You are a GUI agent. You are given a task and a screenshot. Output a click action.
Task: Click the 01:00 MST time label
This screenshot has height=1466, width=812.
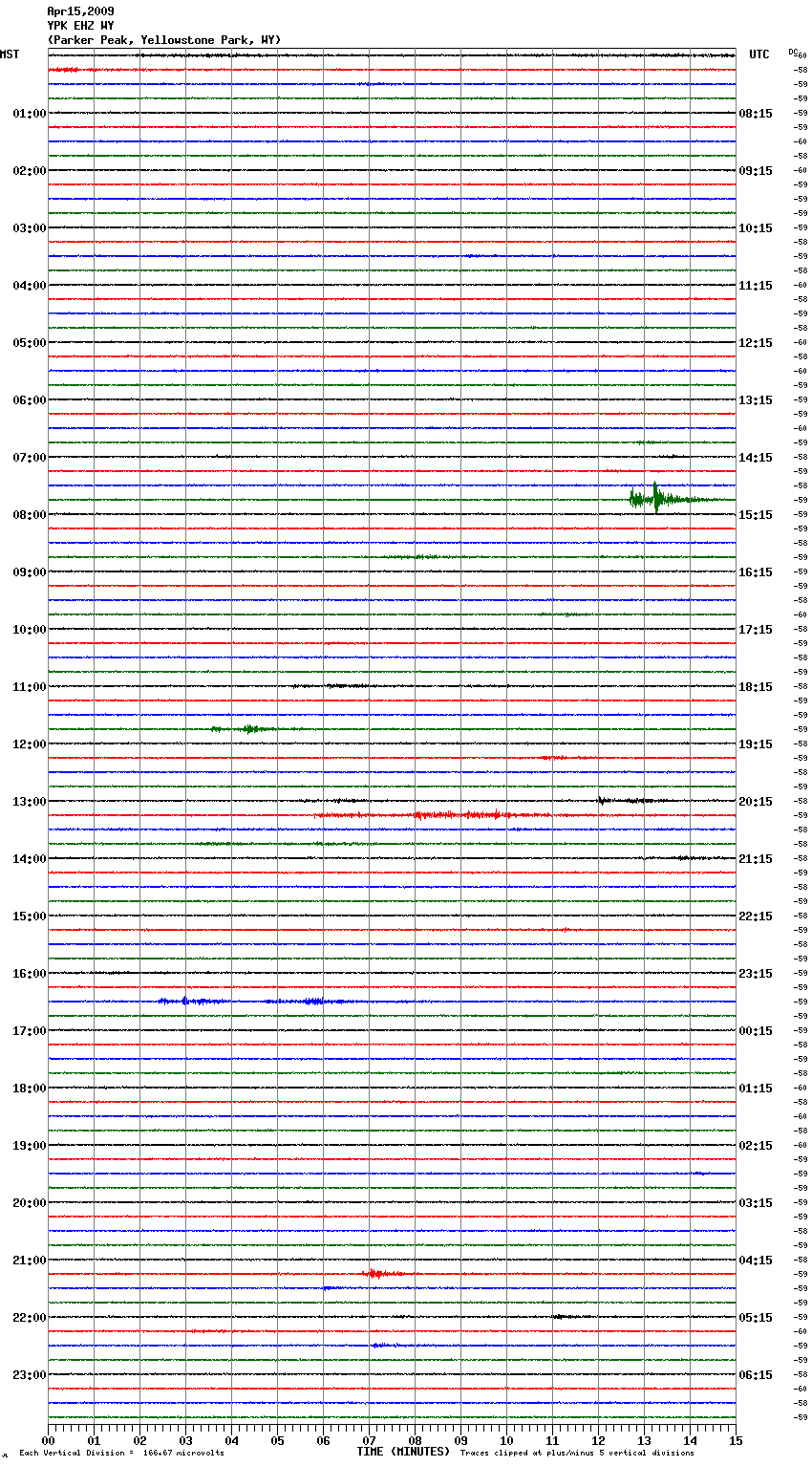click(30, 114)
